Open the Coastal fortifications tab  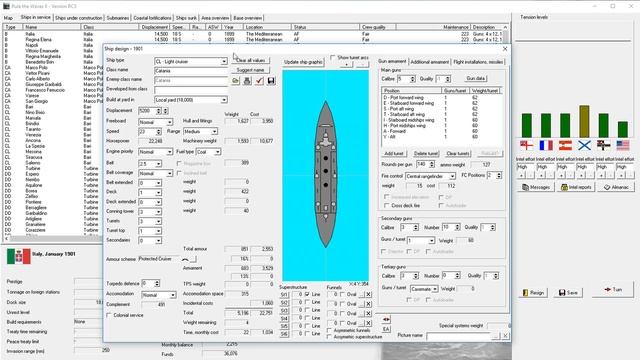point(152,18)
